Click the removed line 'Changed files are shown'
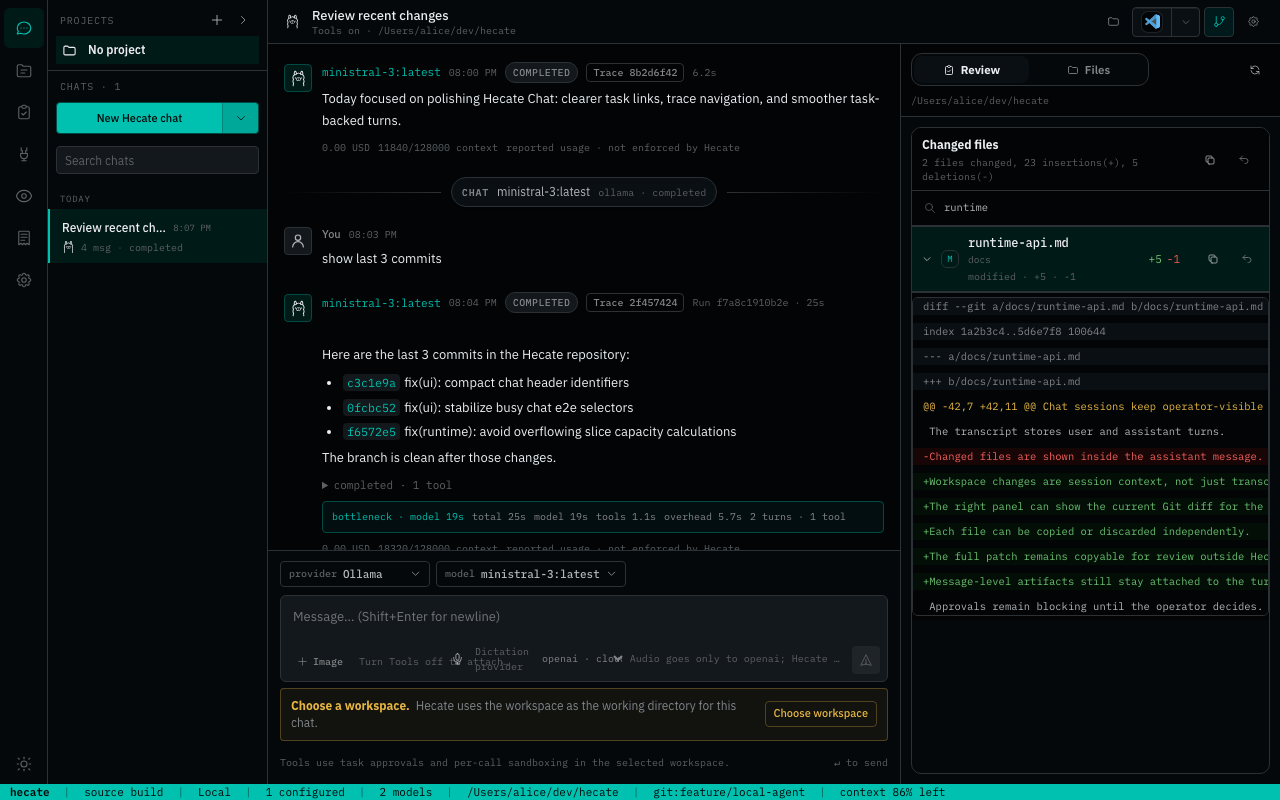This screenshot has height=800, width=1280. (1091, 456)
